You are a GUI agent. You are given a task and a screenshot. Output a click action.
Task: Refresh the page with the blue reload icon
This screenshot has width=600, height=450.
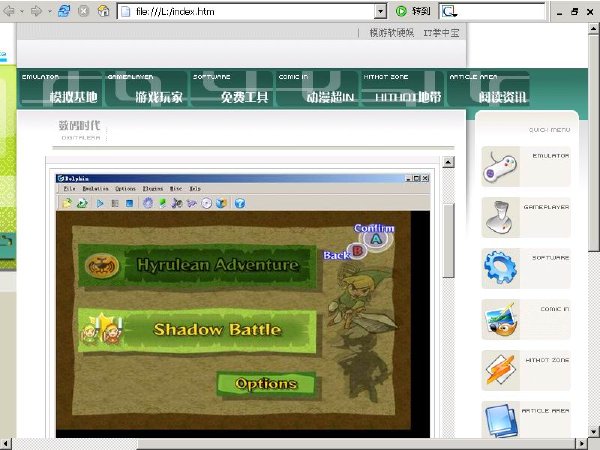click(64, 11)
